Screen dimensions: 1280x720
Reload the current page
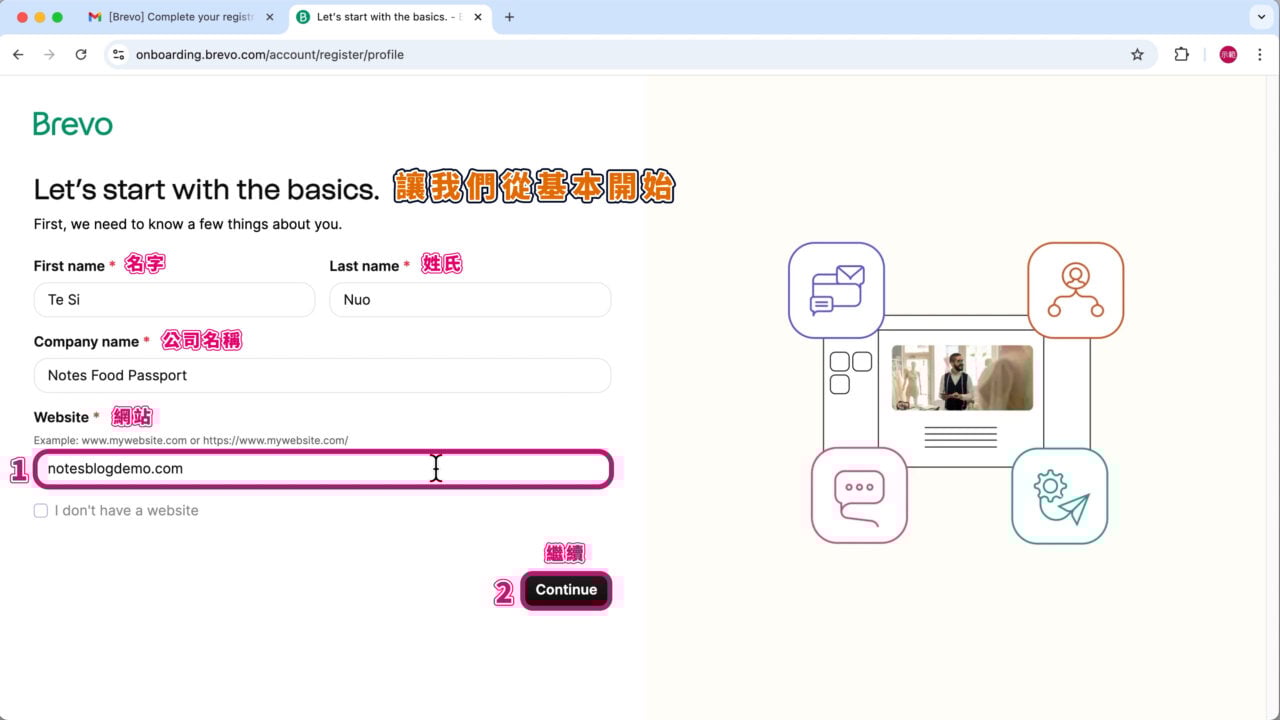pyautogui.click(x=81, y=54)
